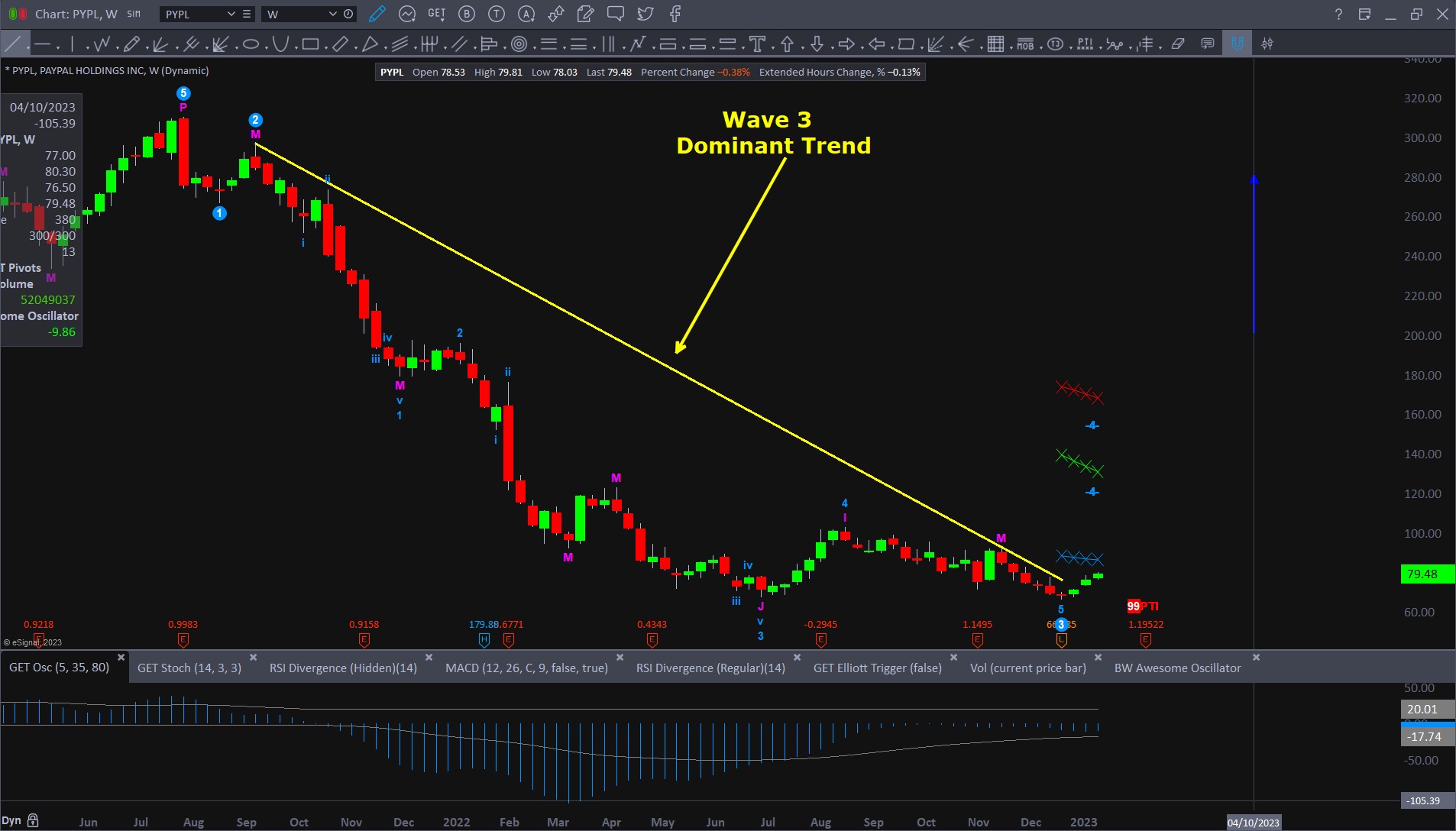Close the GET Osc tab
The image size is (1456, 831).
[x=121, y=658]
